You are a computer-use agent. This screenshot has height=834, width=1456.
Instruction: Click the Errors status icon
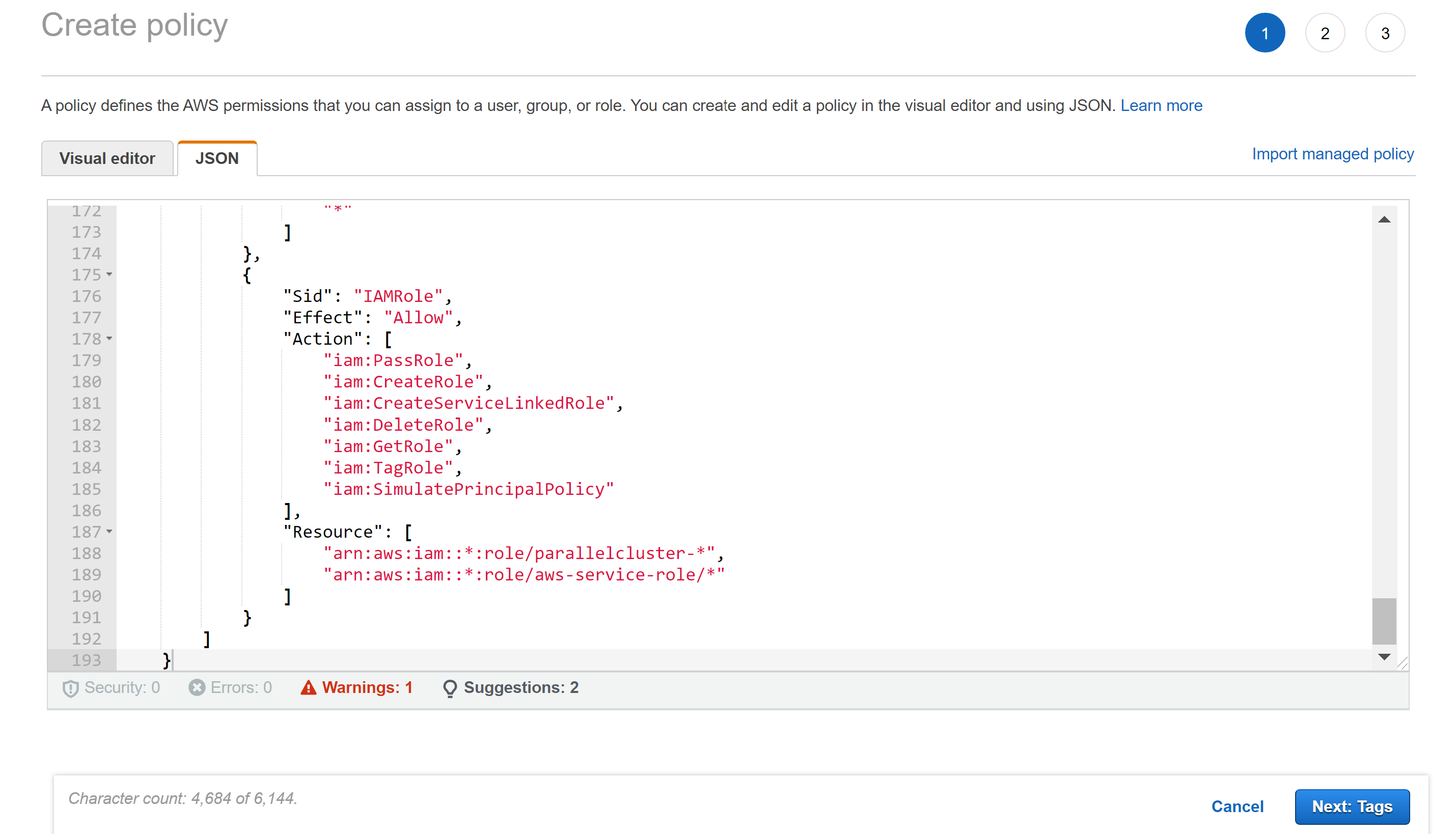click(196, 687)
